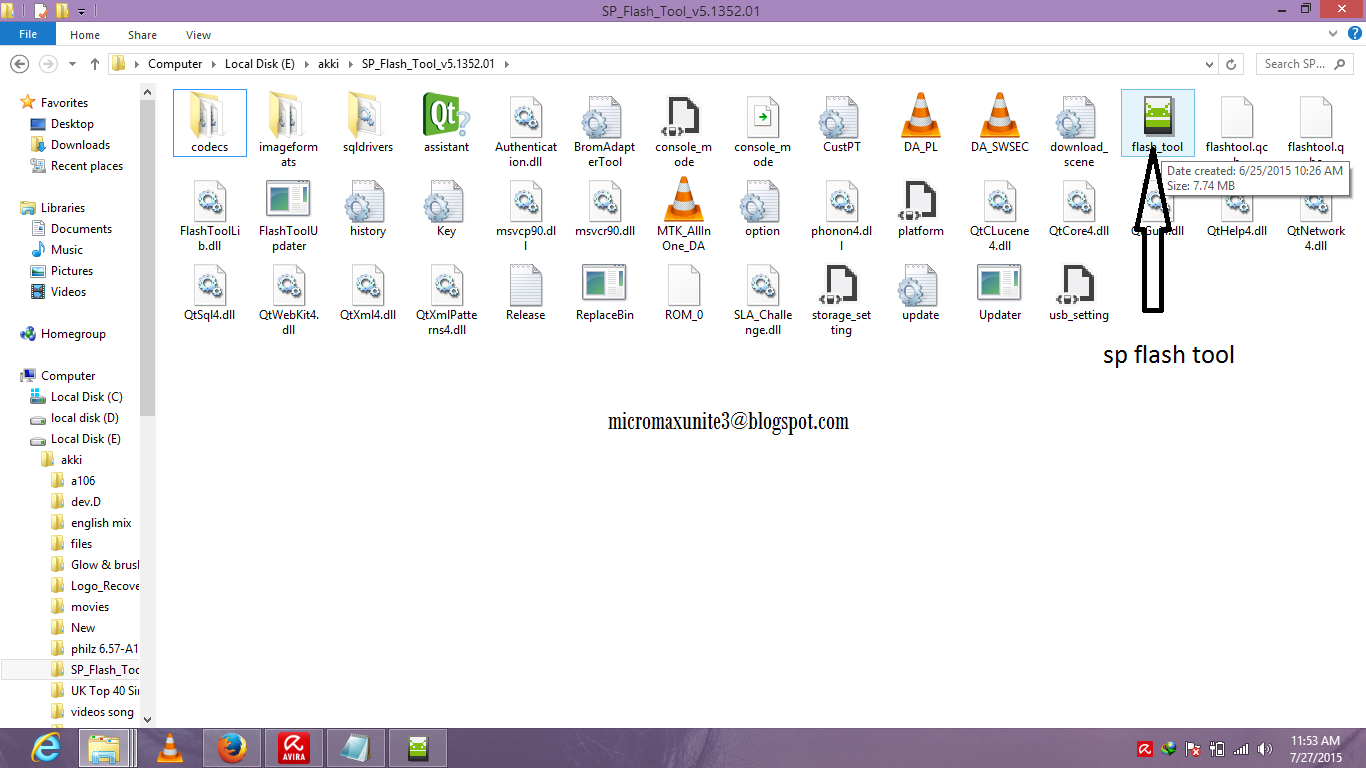Open VLC media player from the taskbar

point(170,748)
